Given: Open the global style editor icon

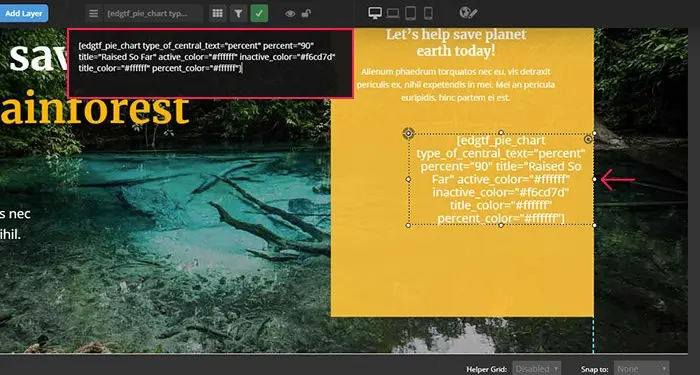Looking at the screenshot, I should click(x=468, y=12).
